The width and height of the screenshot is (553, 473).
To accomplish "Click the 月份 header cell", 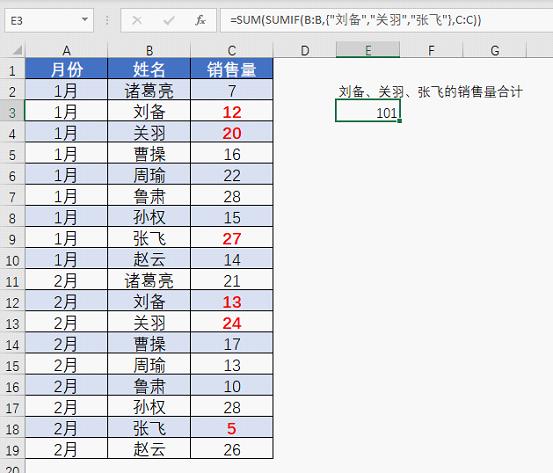I will coord(66,68).
